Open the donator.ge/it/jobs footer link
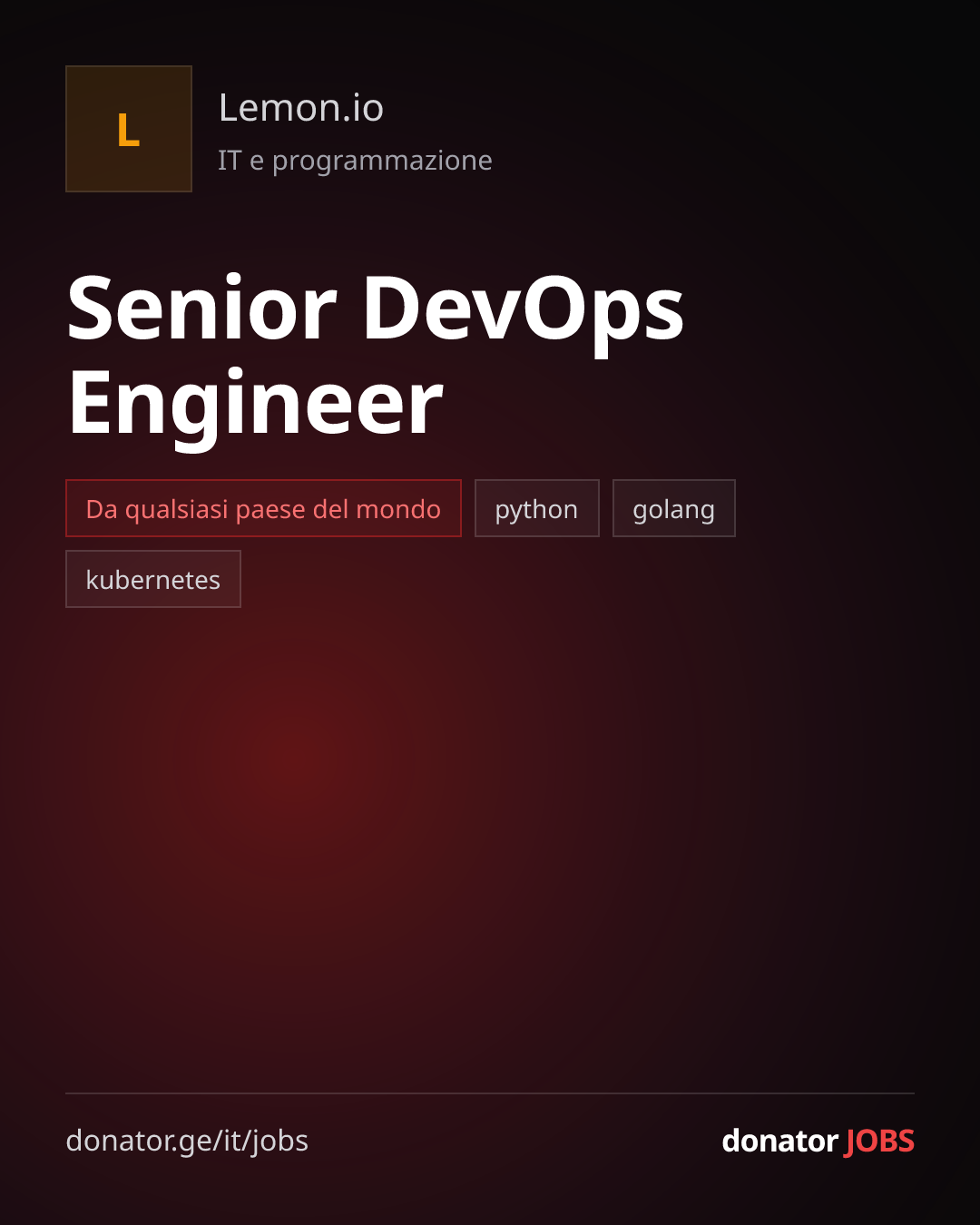980x1225 pixels. (187, 1141)
